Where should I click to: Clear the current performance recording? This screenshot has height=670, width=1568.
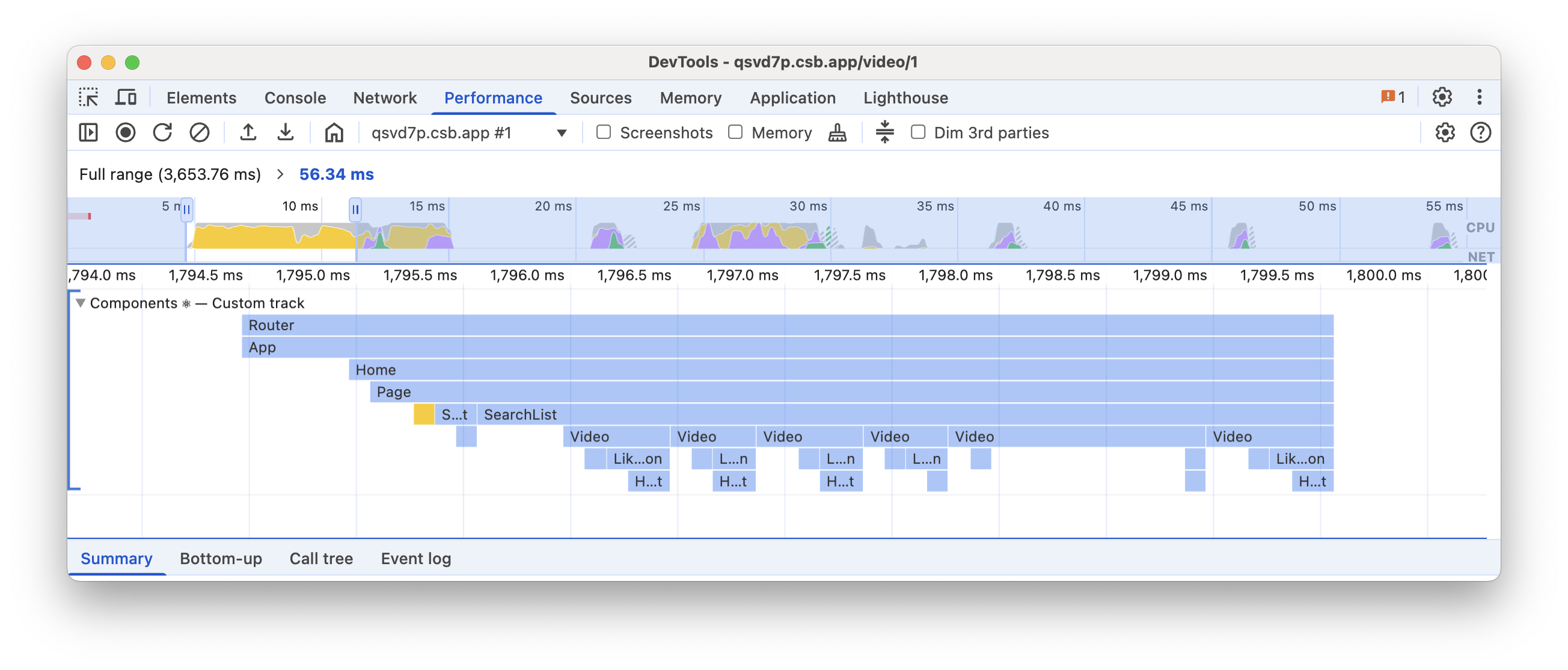200,133
